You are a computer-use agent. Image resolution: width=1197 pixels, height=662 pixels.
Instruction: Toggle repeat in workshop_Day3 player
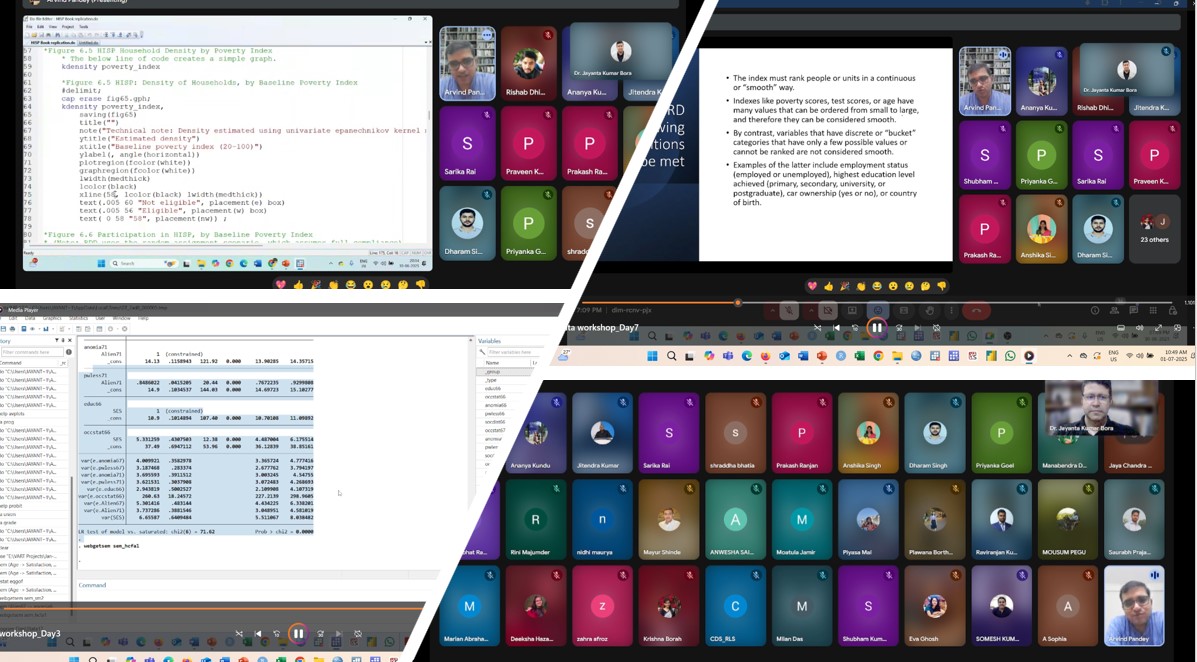pos(358,634)
